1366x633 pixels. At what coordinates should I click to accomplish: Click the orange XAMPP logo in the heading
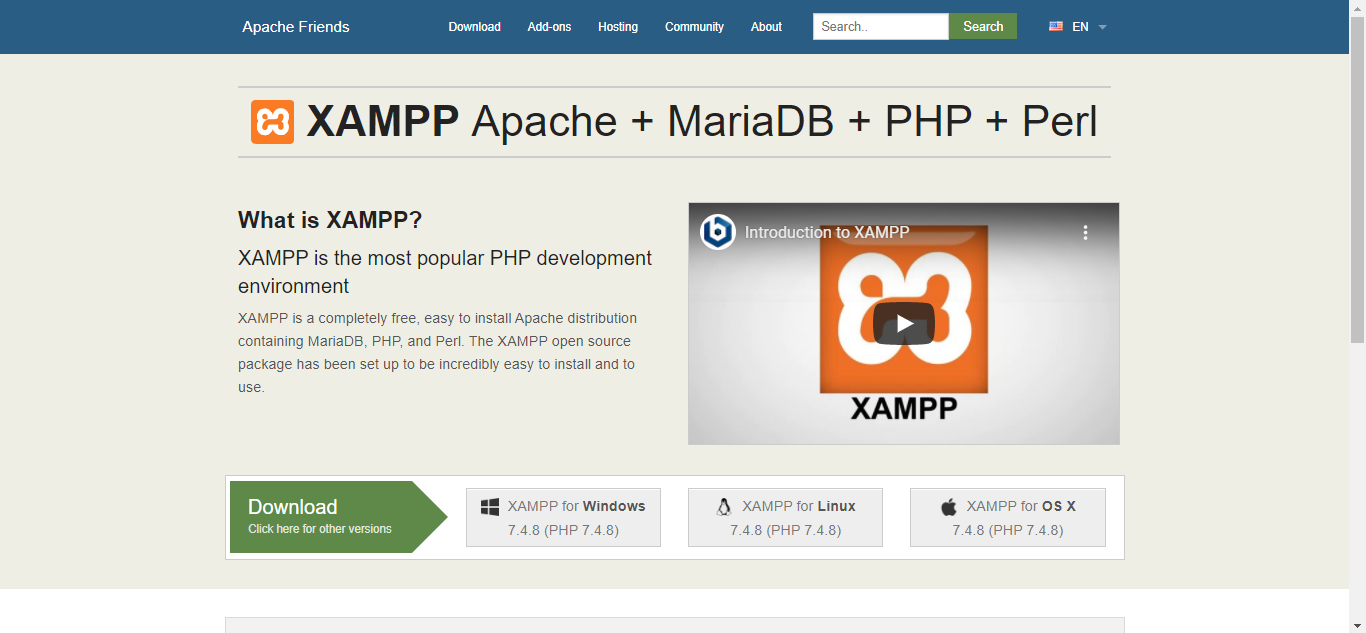(272, 122)
